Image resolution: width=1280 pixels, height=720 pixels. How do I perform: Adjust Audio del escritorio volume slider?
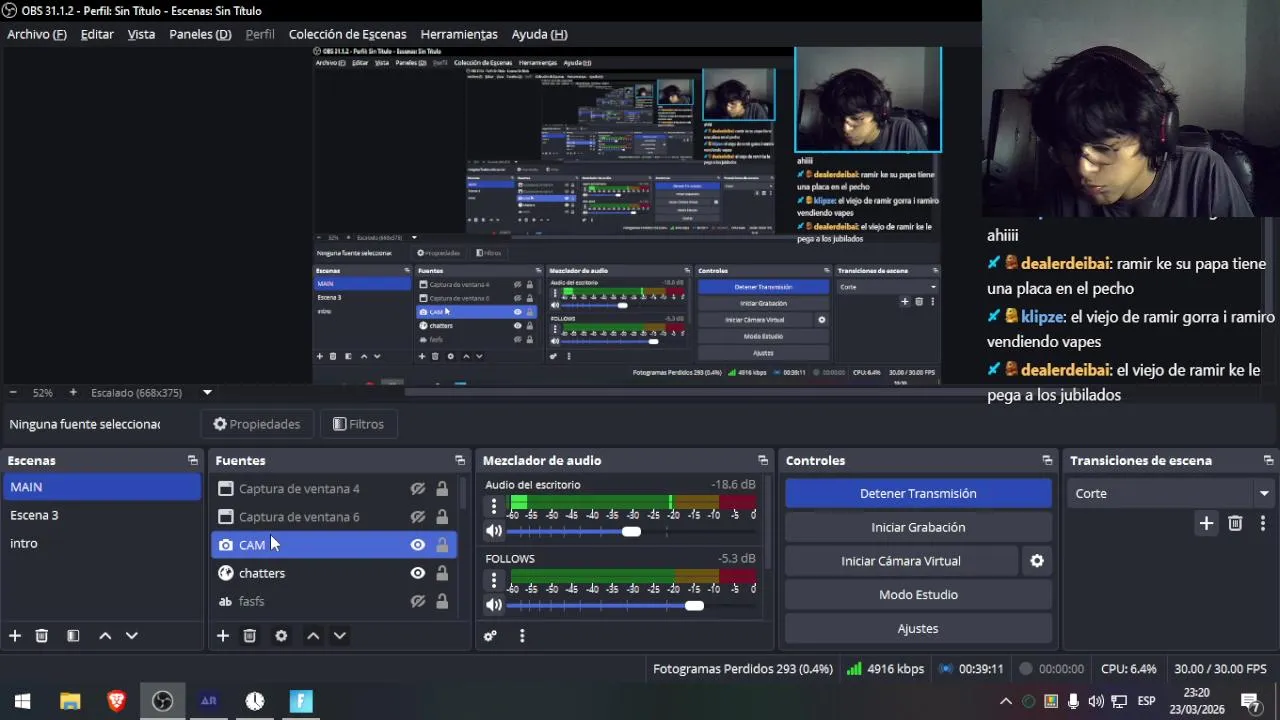(631, 531)
